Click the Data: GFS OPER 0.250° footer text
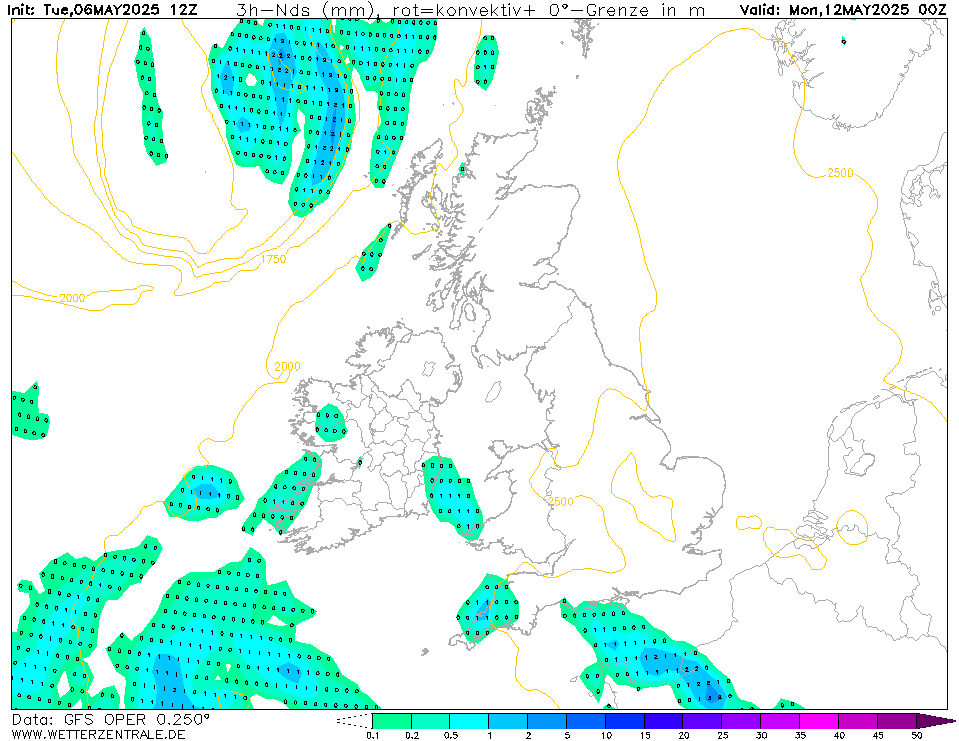959x741 pixels. click(111, 720)
